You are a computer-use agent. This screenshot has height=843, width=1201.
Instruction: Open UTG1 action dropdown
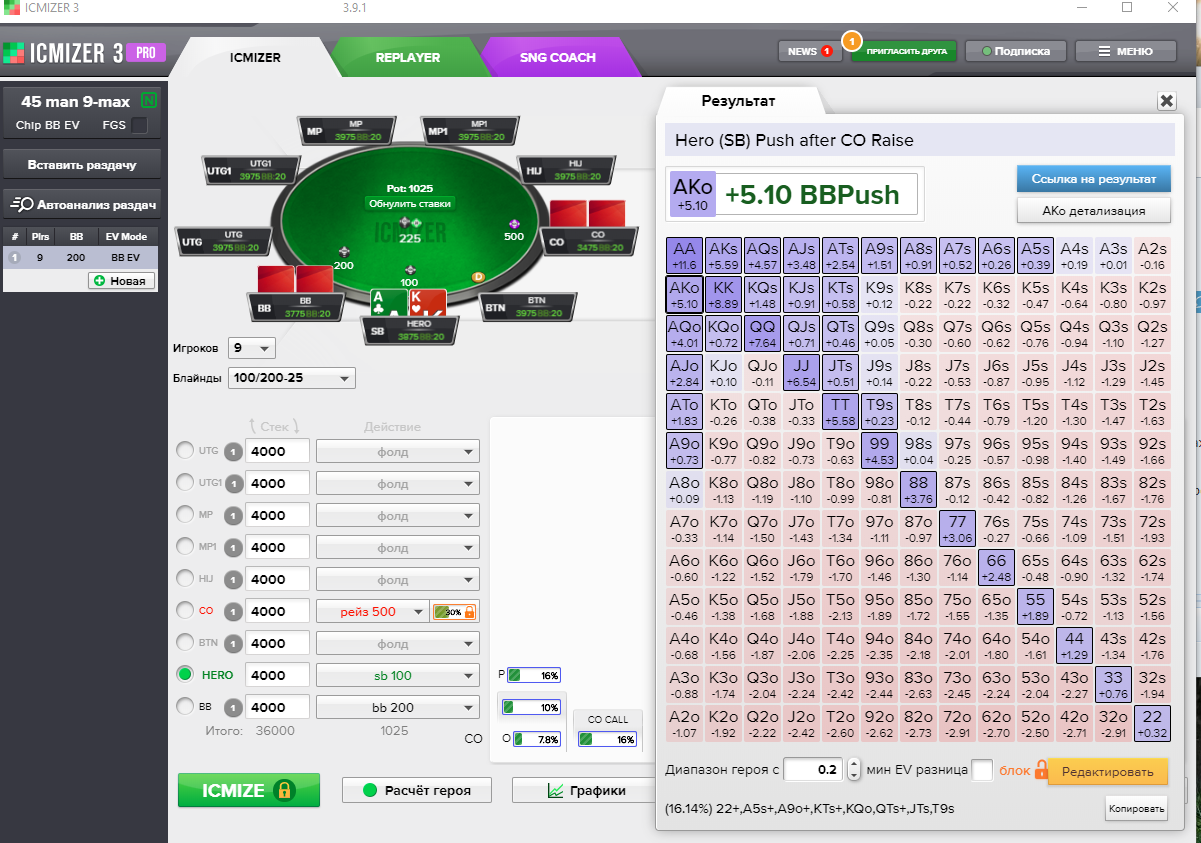(x=398, y=483)
